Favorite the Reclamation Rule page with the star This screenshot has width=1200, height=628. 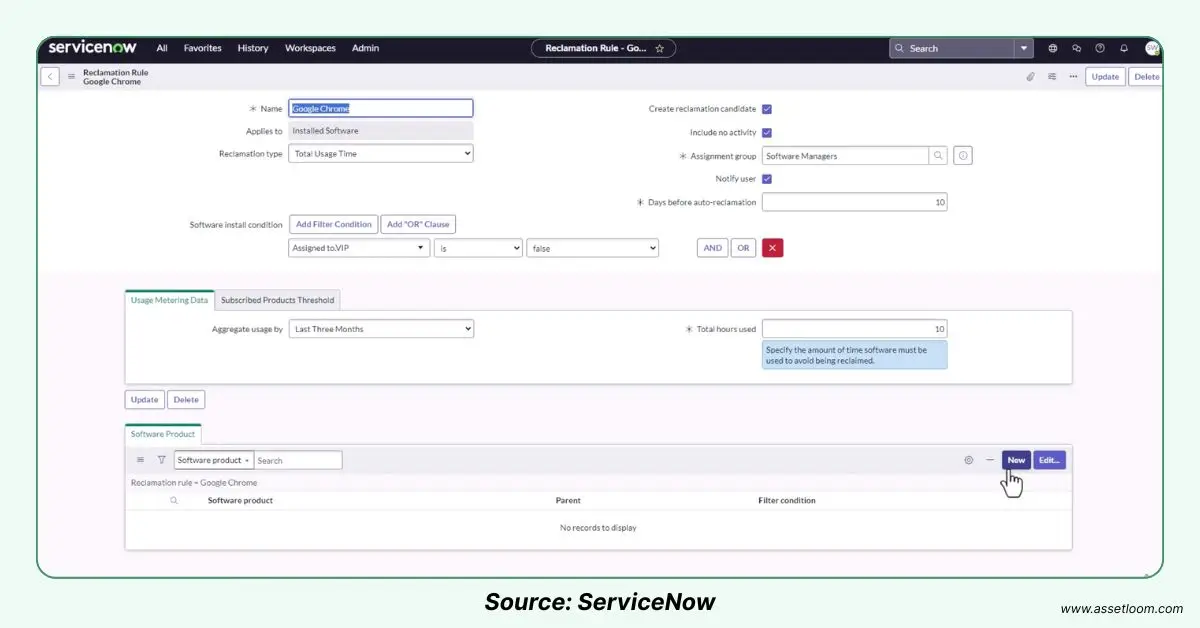pyautogui.click(x=659, y=48)
